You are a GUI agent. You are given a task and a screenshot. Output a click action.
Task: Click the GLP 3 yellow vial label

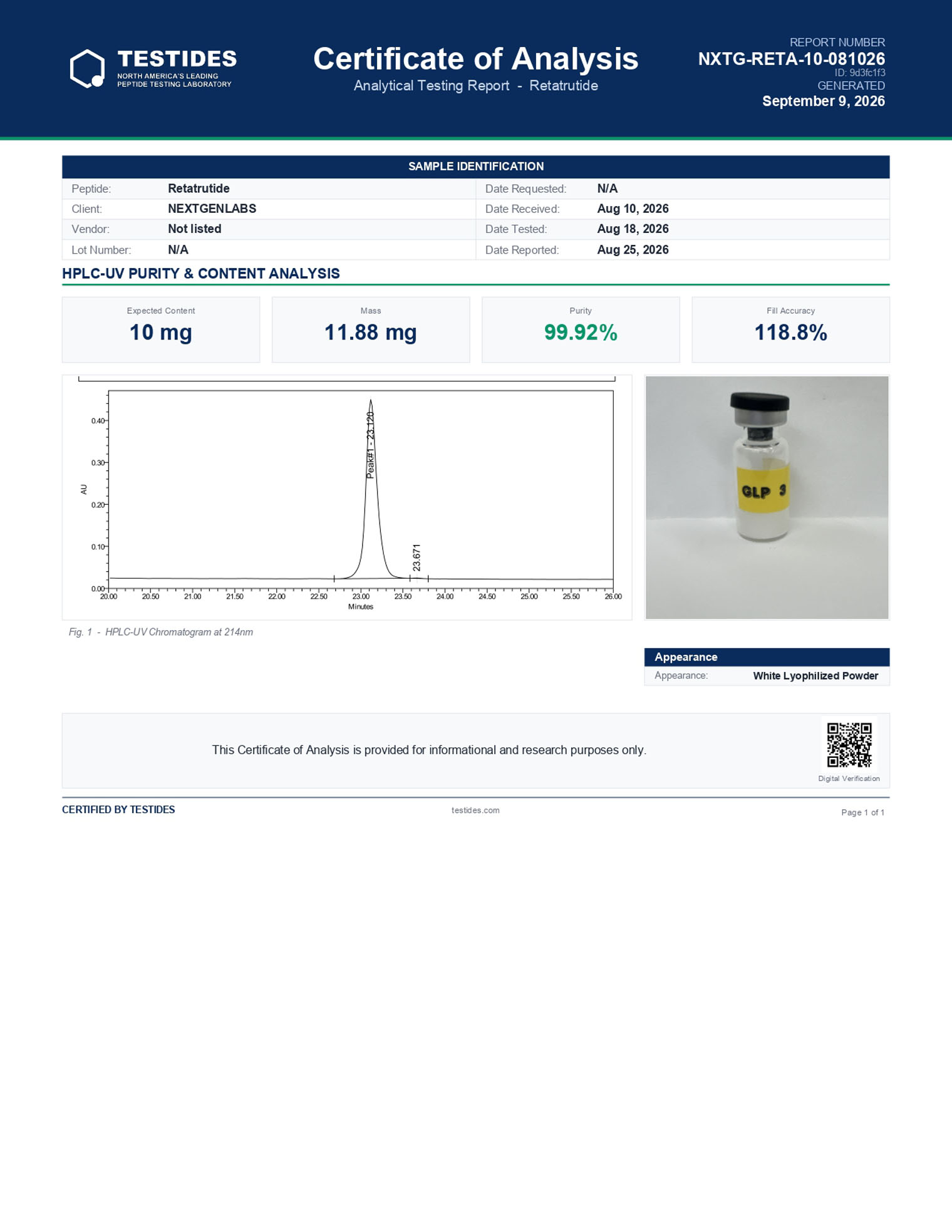[763, 489]
